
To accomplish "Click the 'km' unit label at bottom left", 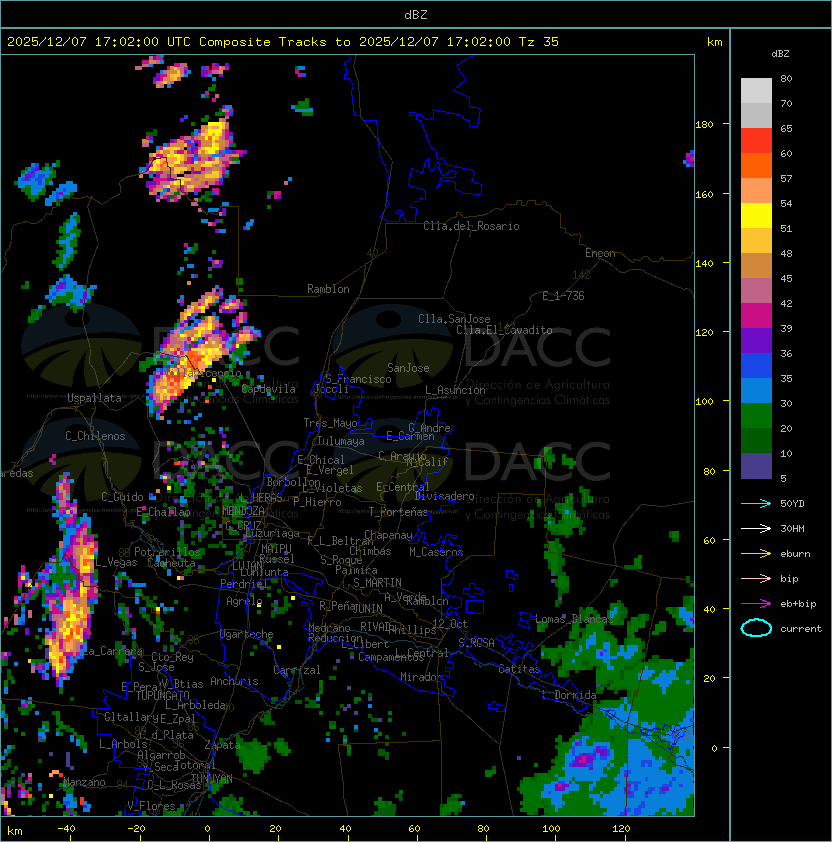I will click(x=15, y=831).
